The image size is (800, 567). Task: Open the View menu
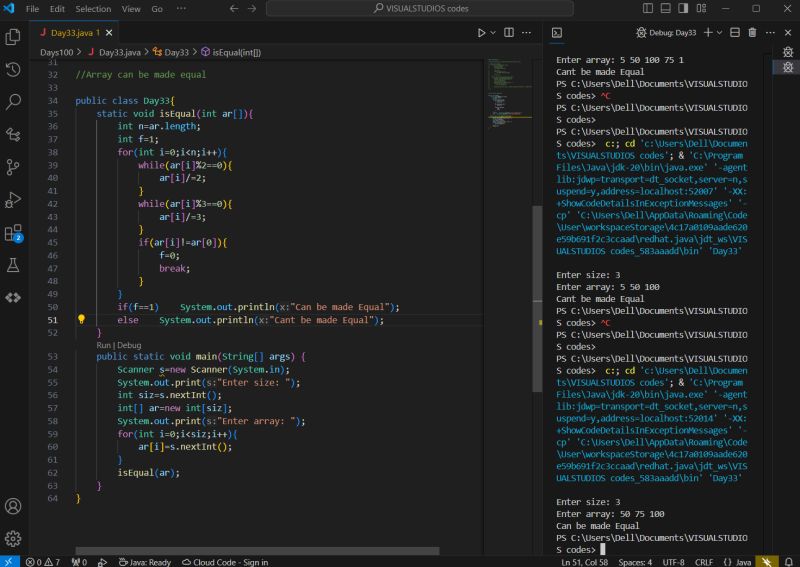click(x=131, y=9)
